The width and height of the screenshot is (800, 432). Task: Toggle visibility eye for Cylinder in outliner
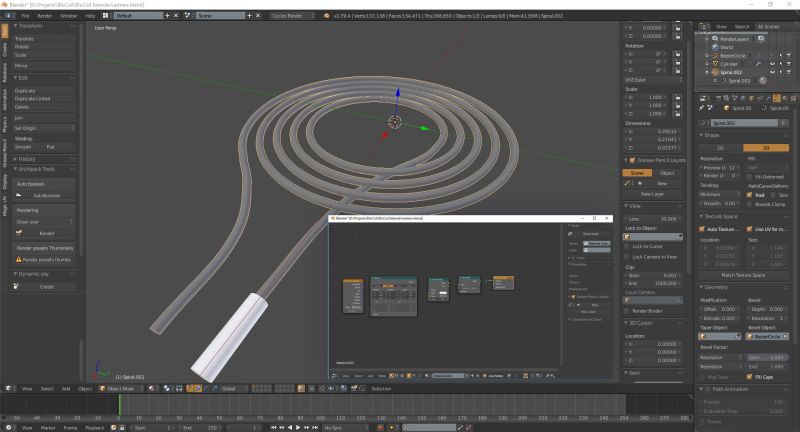click(x=772, y=64)
